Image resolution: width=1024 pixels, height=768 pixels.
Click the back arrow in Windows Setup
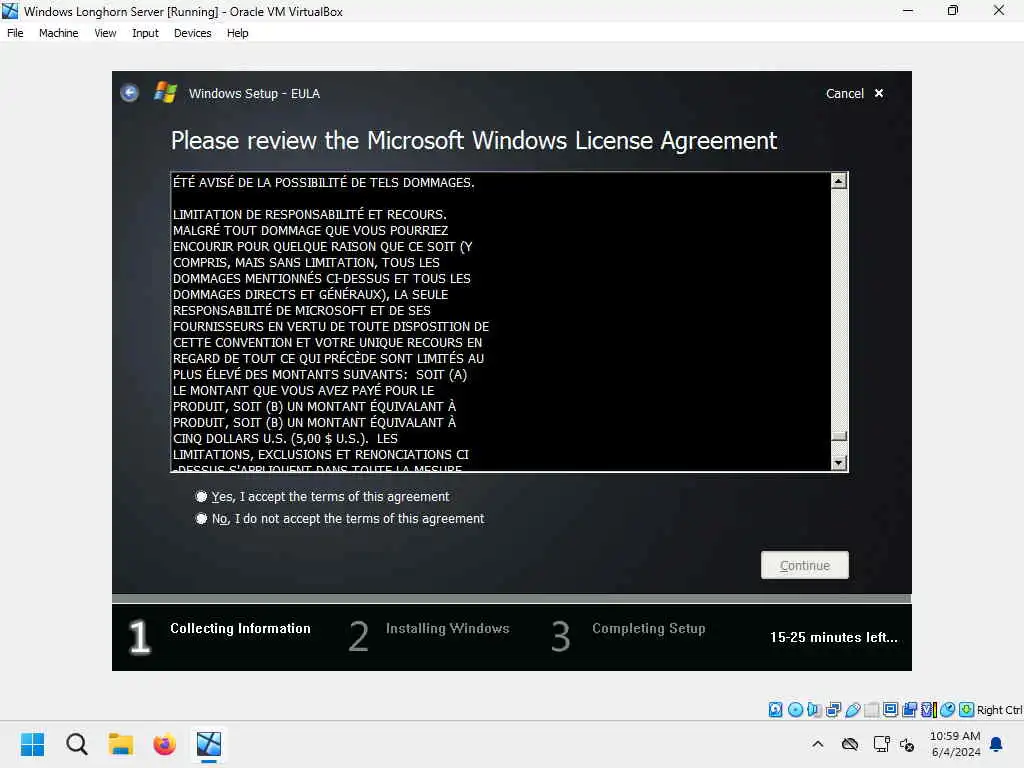tap(130, 93)
